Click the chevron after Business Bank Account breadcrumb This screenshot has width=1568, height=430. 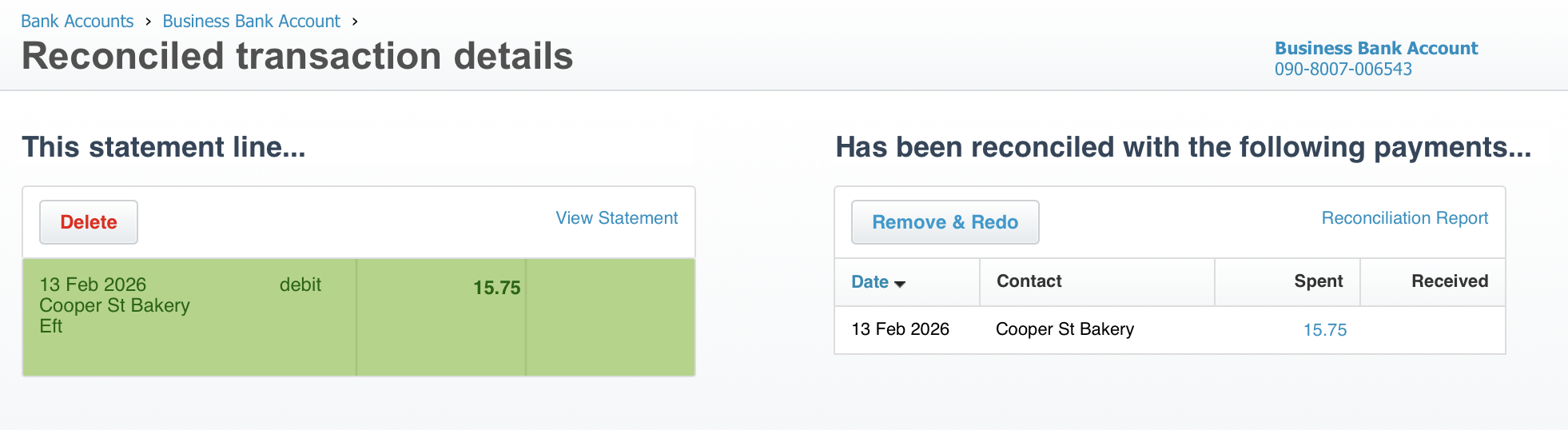click(355, 22)
